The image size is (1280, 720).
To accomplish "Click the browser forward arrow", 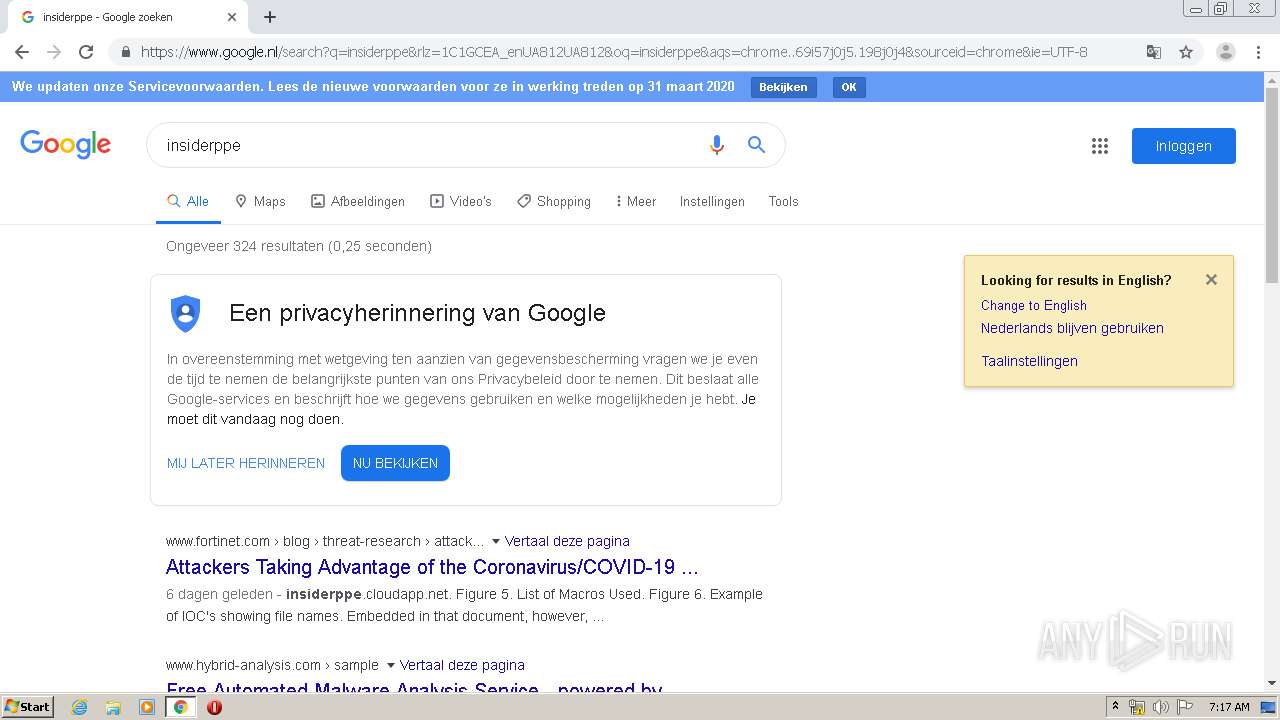I will pos(54,52).
